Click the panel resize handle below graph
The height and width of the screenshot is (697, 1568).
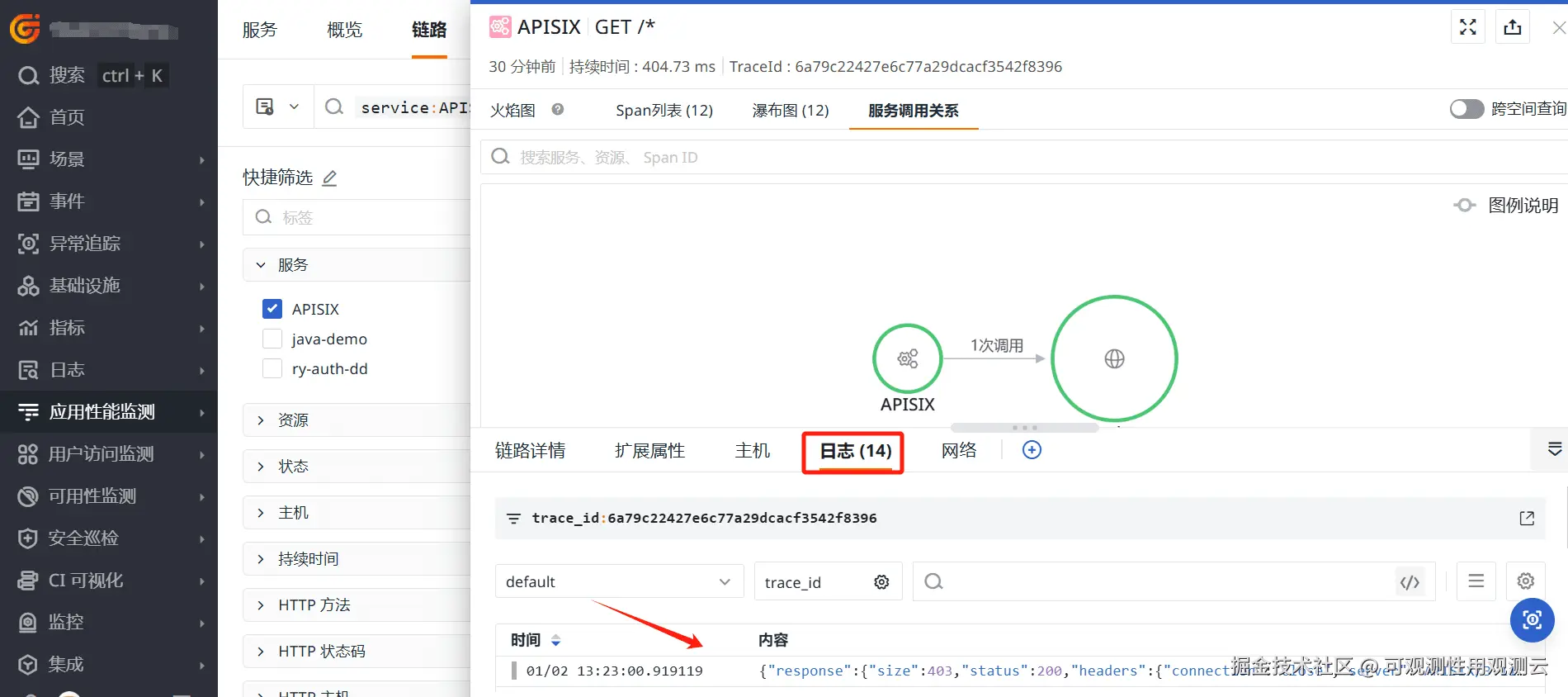tap(1025, 428)
